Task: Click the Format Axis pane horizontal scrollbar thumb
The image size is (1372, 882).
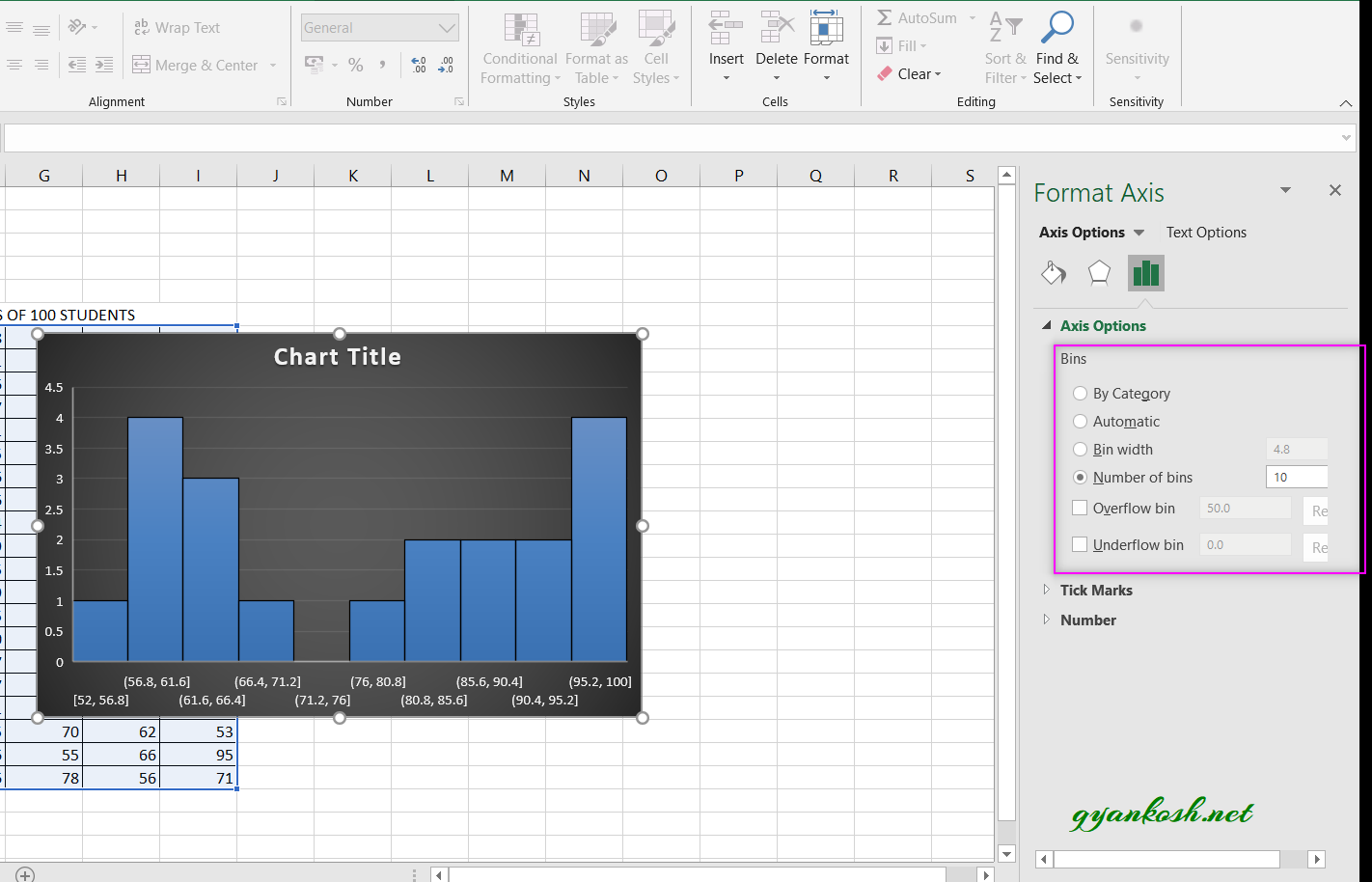Action: 1166,859
